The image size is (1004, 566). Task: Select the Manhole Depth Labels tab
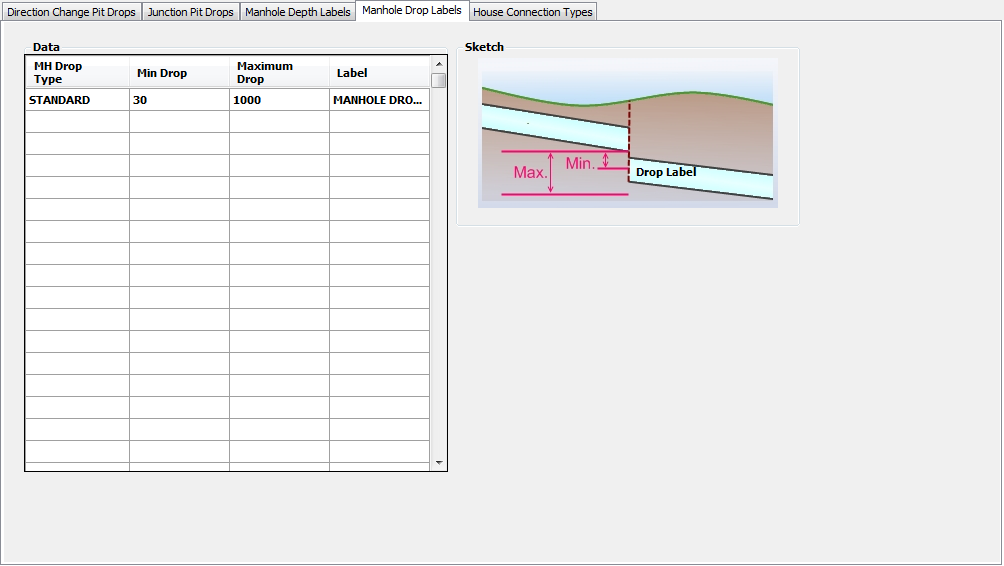(x=298, y=12)
